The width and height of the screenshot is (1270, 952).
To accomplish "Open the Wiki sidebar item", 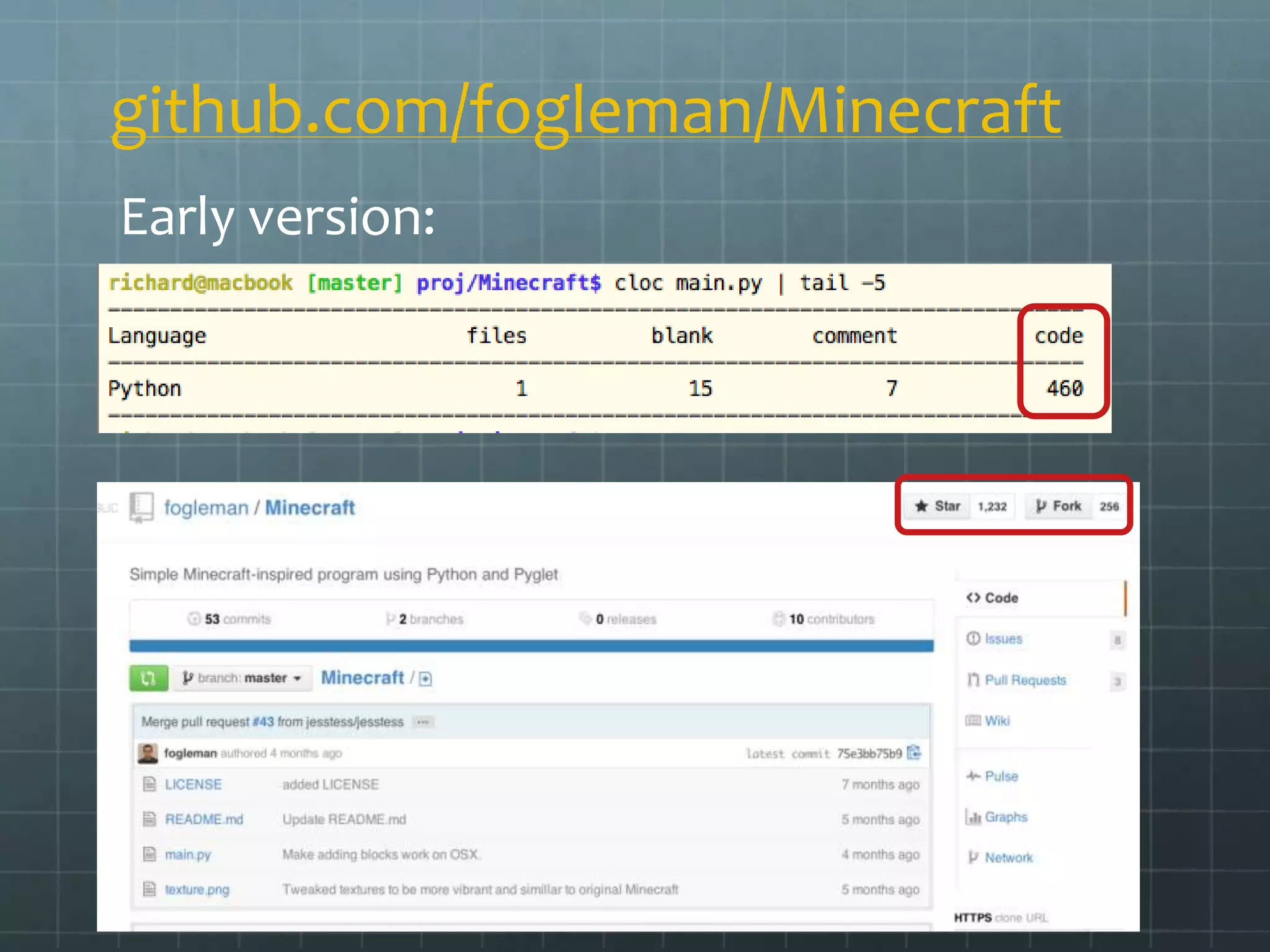I will [997, 721].
